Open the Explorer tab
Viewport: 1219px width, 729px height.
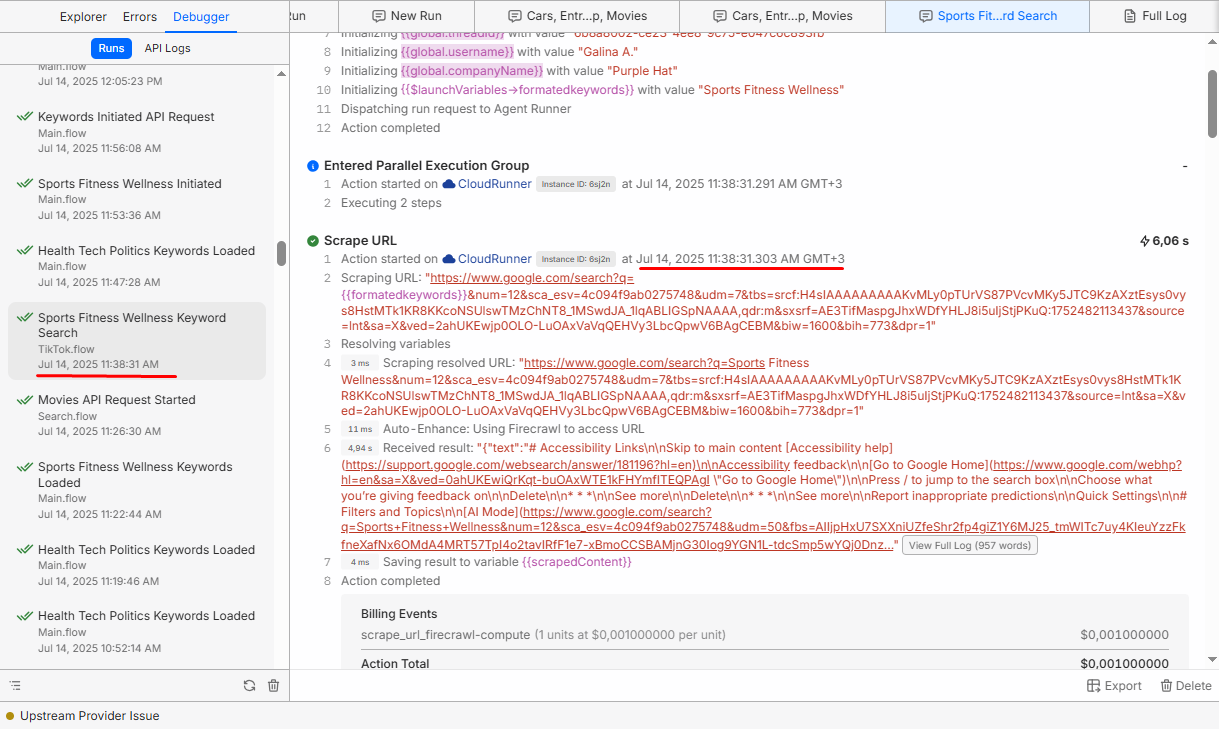pos(83,17)
